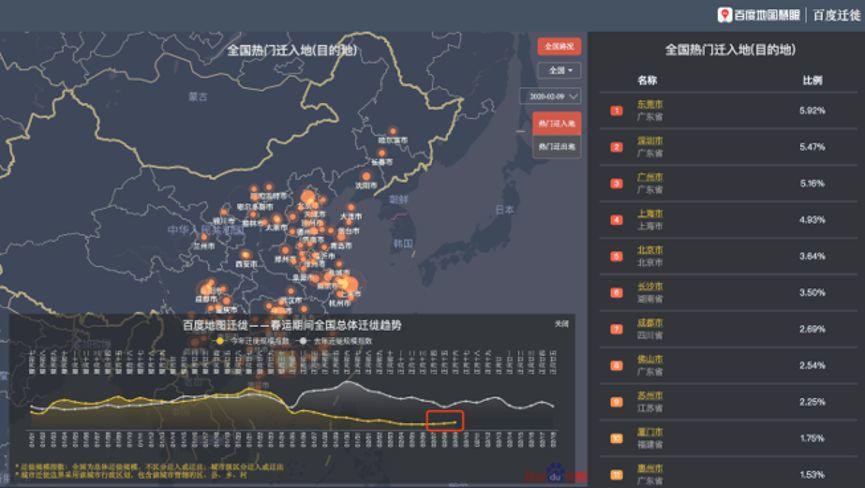Click rank badge 7 beside 成都市 in list

[616, 329]
